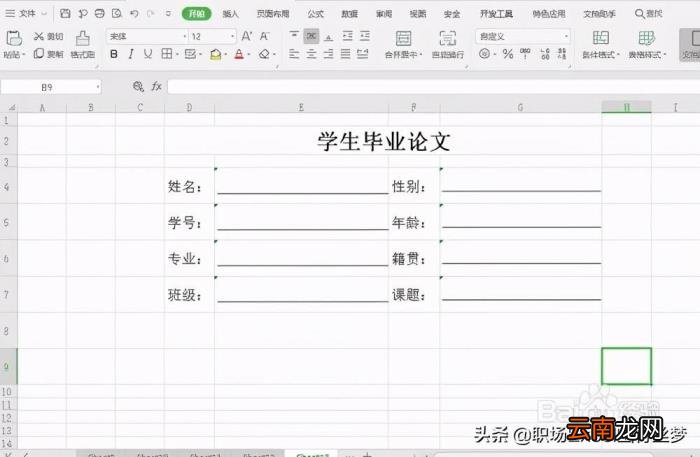Align cell text right

[x=329, y=54]
